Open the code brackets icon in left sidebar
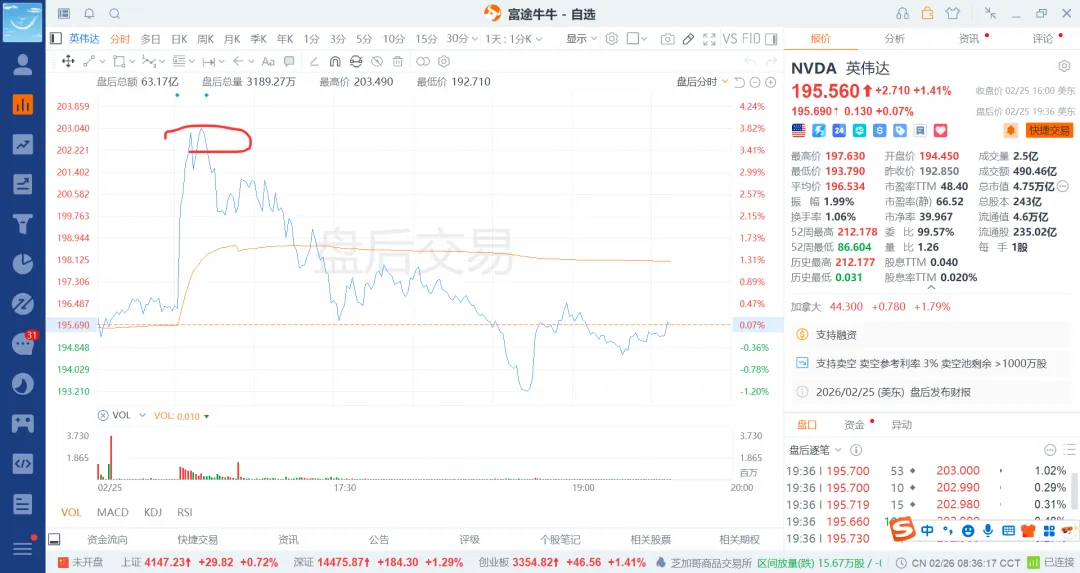Image resolution: width=1080 pixels, height=573 pixels. [x=23, y=463]
